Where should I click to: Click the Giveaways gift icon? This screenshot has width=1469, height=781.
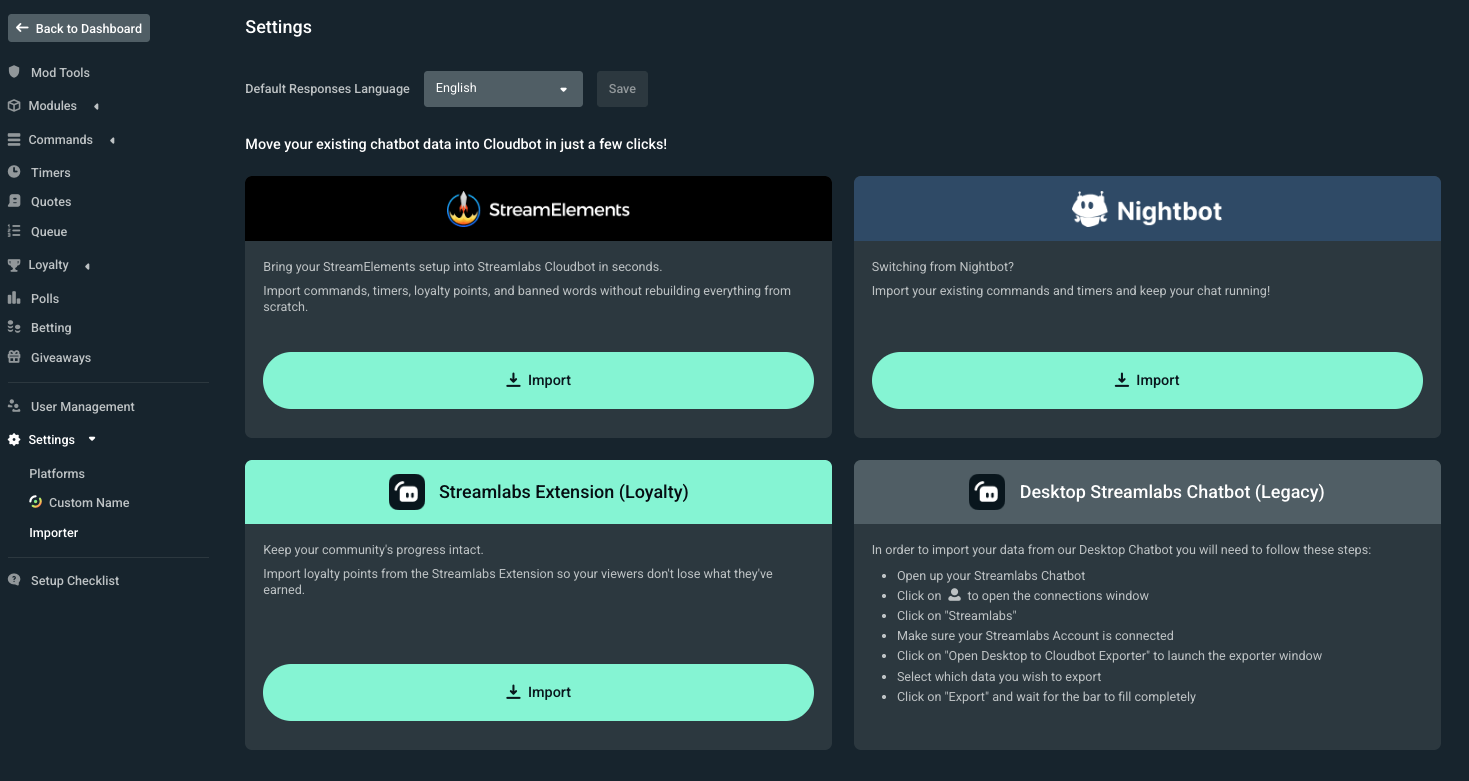pos(14,357)
